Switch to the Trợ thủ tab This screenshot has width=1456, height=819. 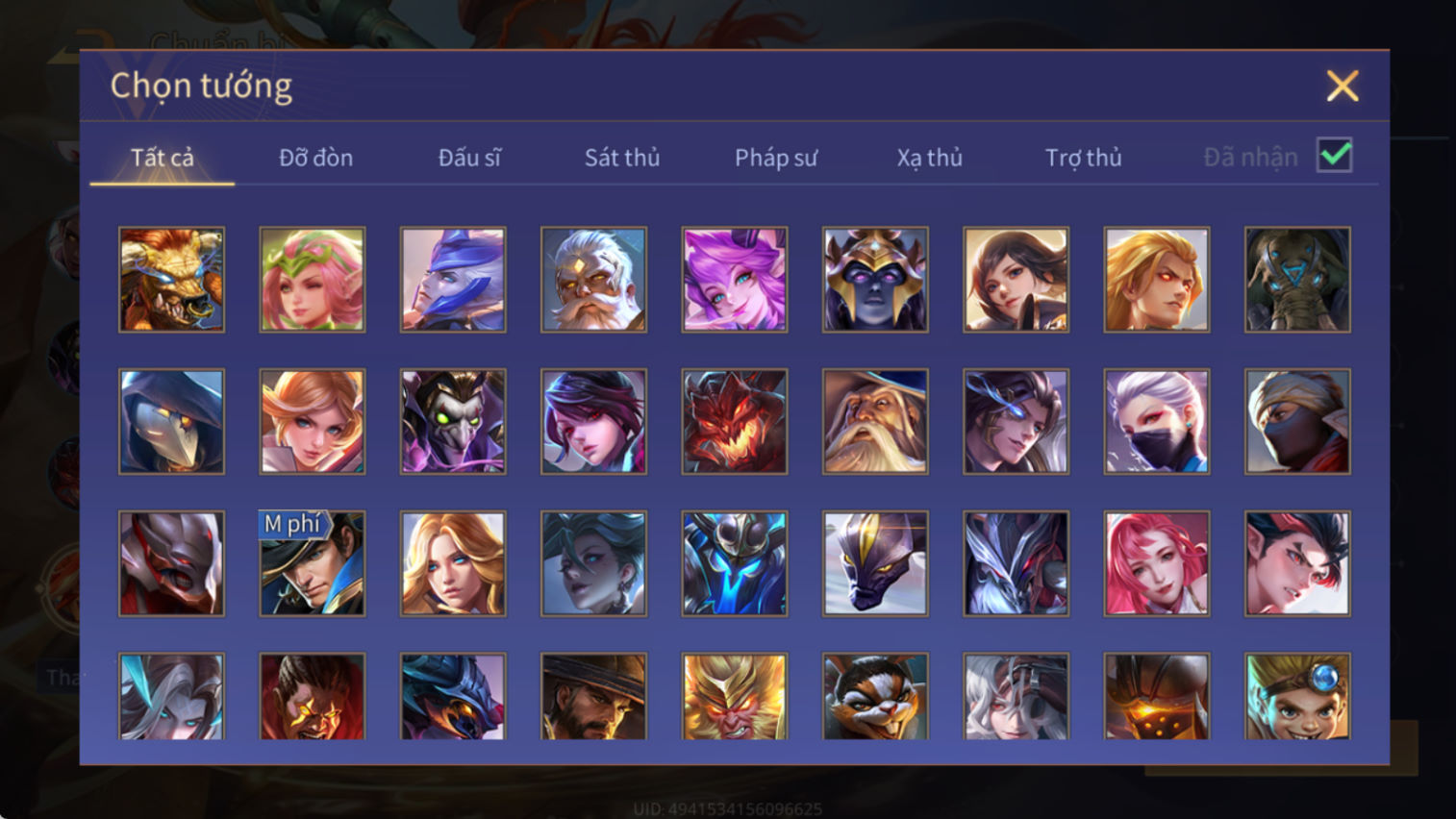[x=1084, y=158]
